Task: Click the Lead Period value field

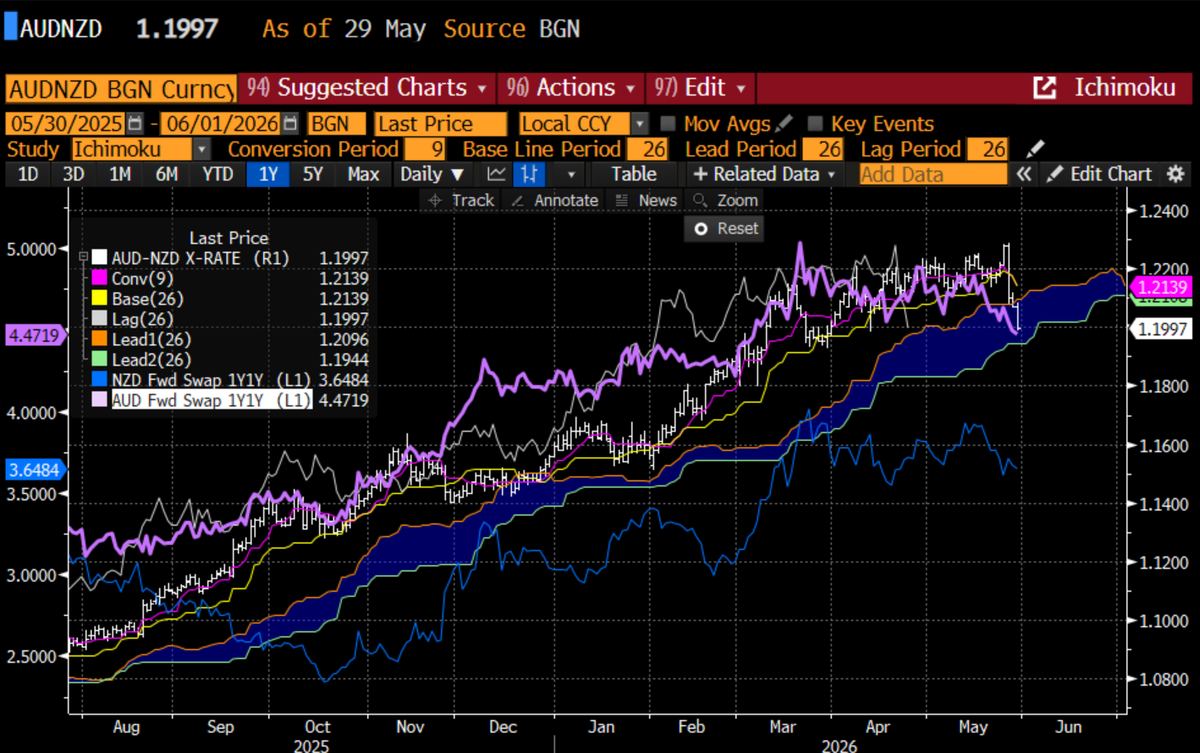Action: (823, 150)
